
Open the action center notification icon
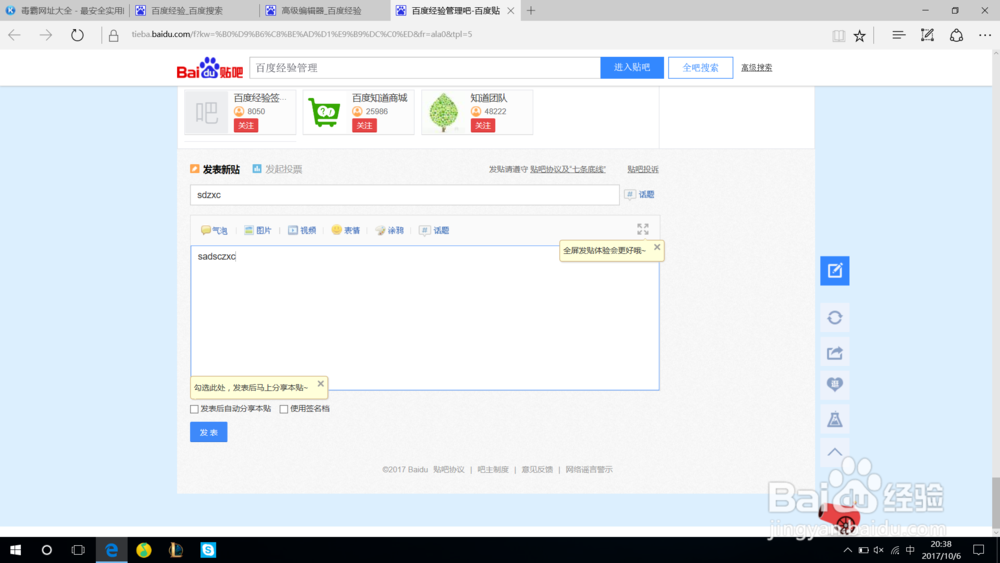click(979, 550)
